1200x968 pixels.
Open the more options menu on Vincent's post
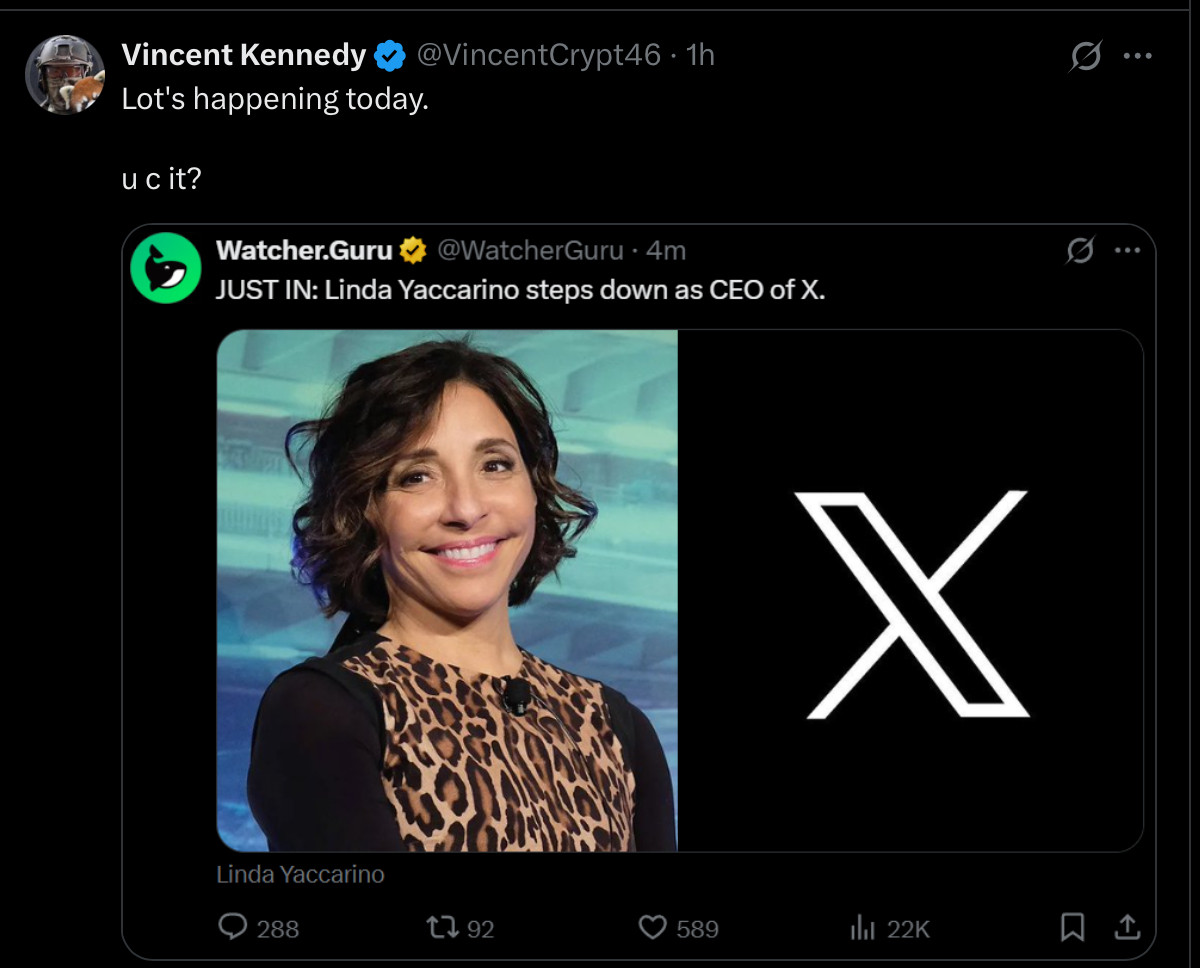click(x=1138, y=57)
